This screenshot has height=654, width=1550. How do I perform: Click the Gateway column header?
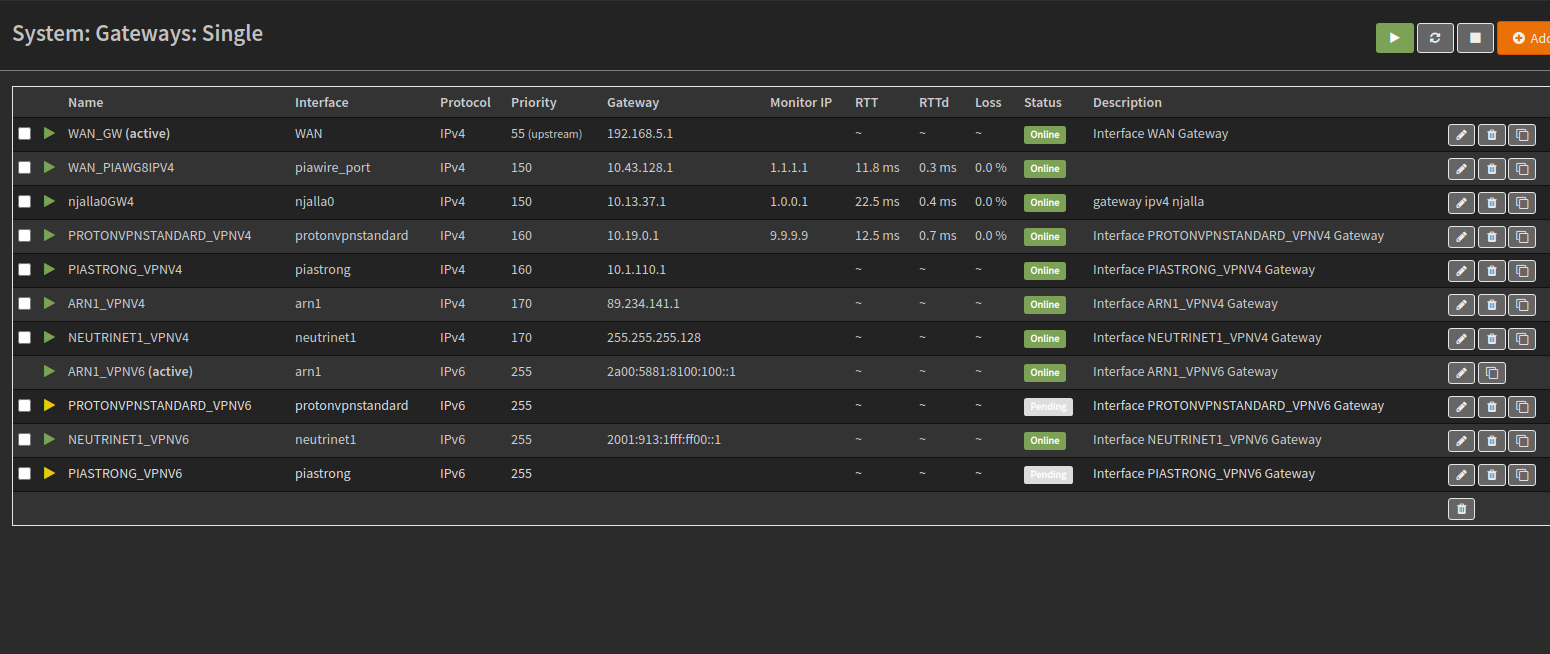(x=633, y=102)
